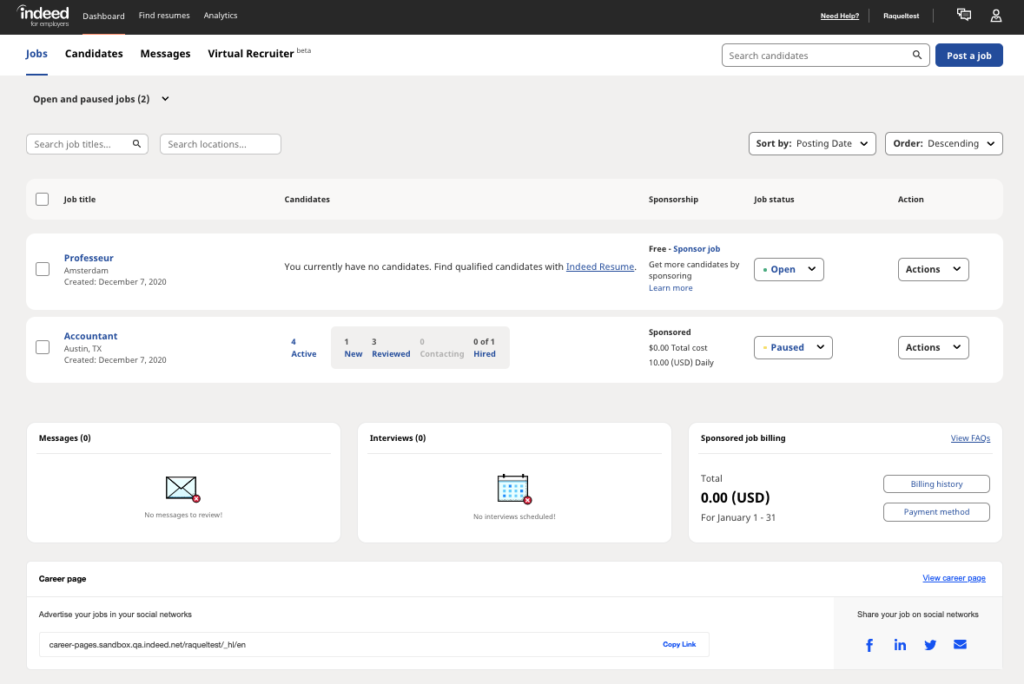
Task: Open Find resumes in top navigation
Action: [164, 15]
